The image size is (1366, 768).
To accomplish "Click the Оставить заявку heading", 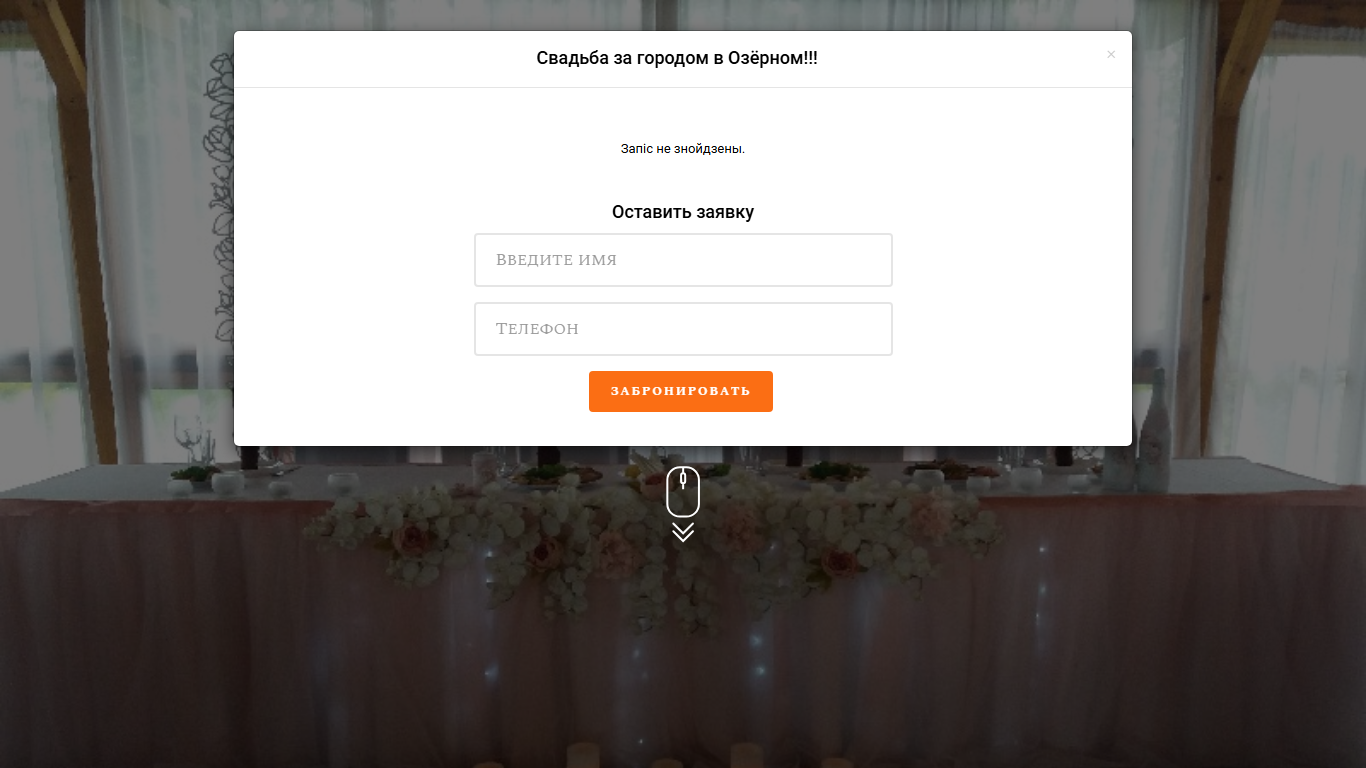I will click(683, 212).
